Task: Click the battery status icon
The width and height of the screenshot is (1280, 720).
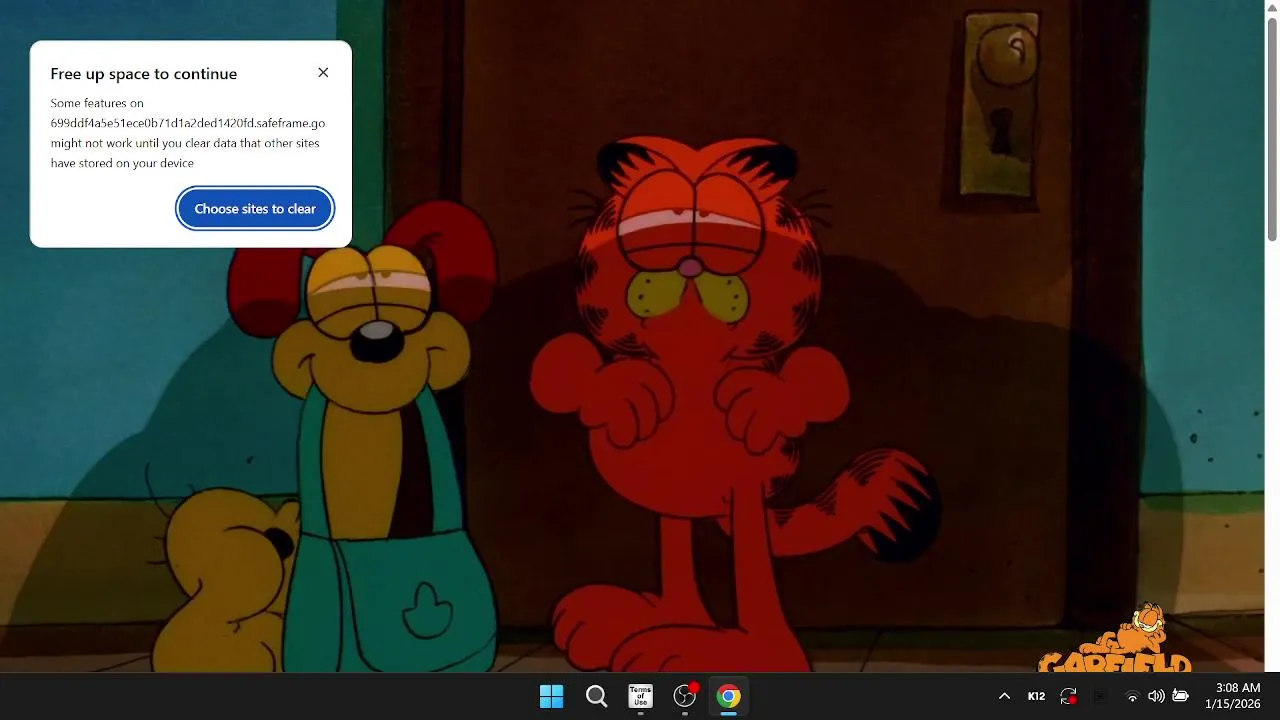Action: tap(1181, 696)
